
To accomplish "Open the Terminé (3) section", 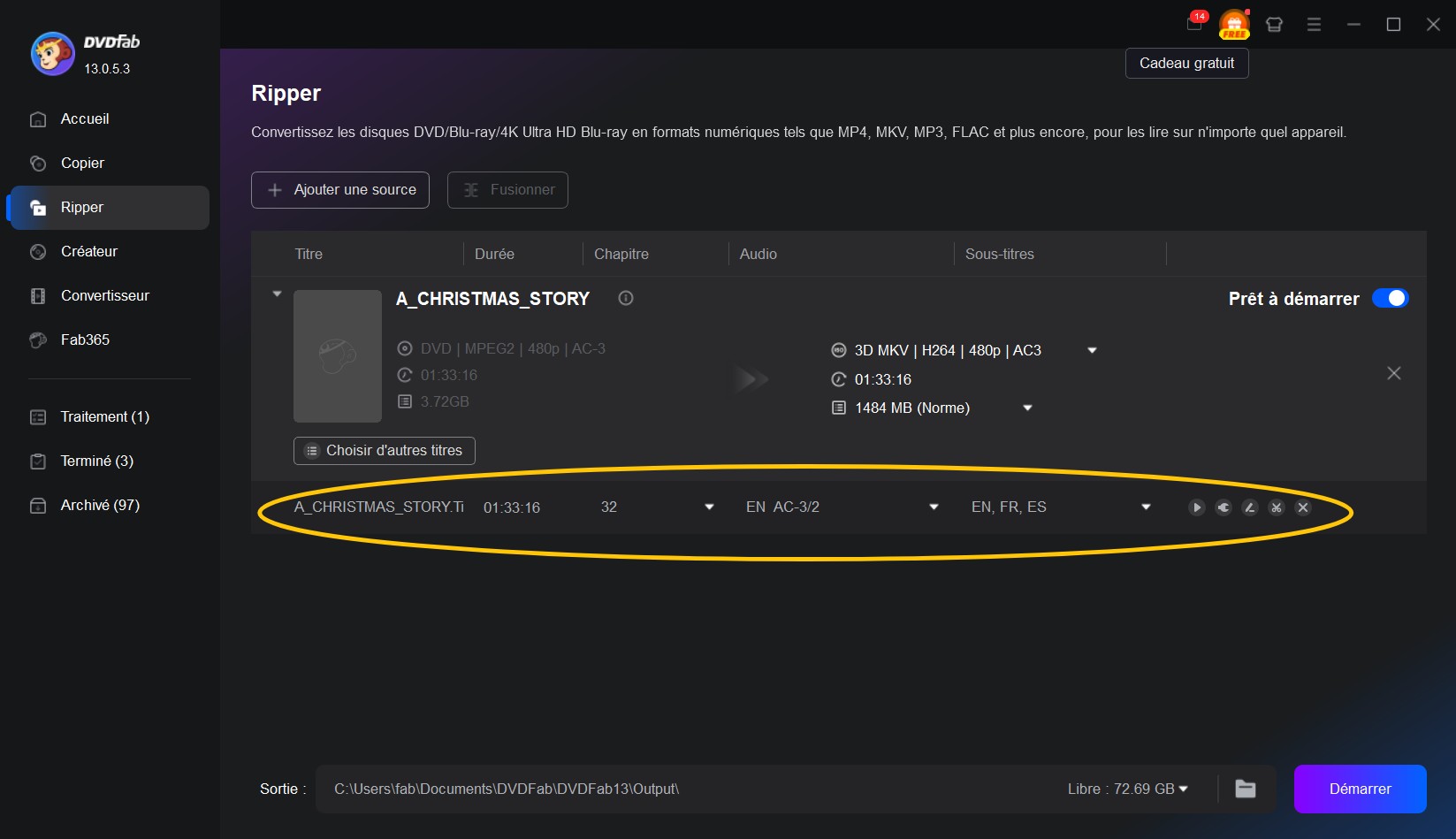I will pos(95,461).
